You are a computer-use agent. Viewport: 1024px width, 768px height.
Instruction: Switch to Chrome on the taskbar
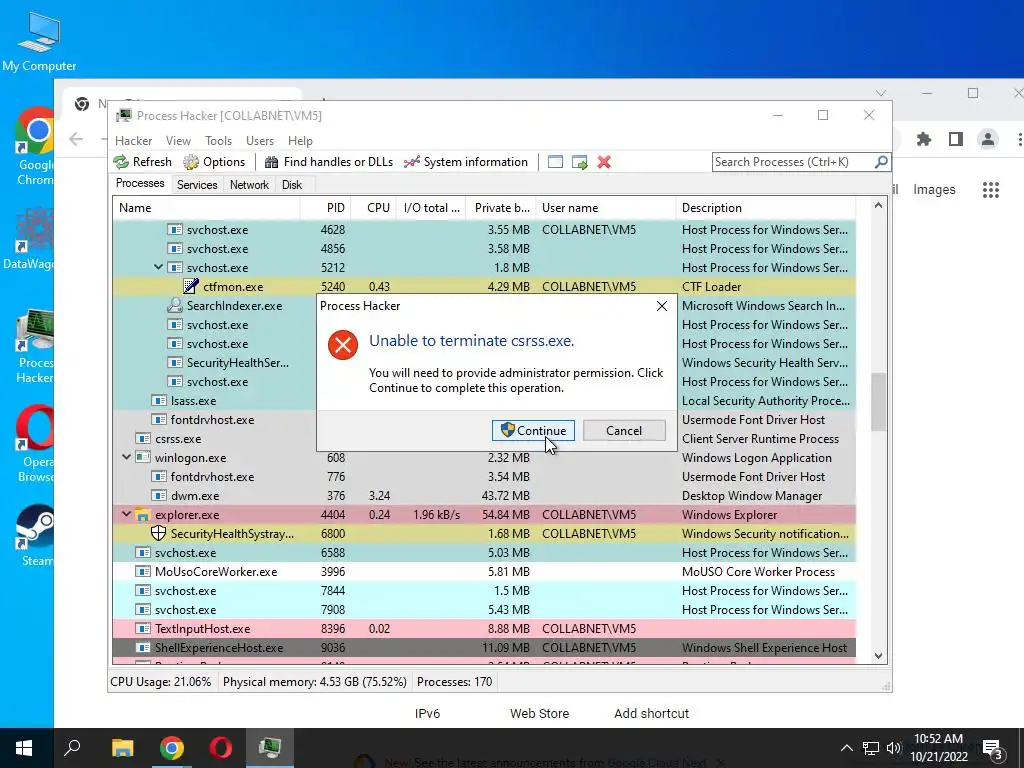[x=172, y=748]
